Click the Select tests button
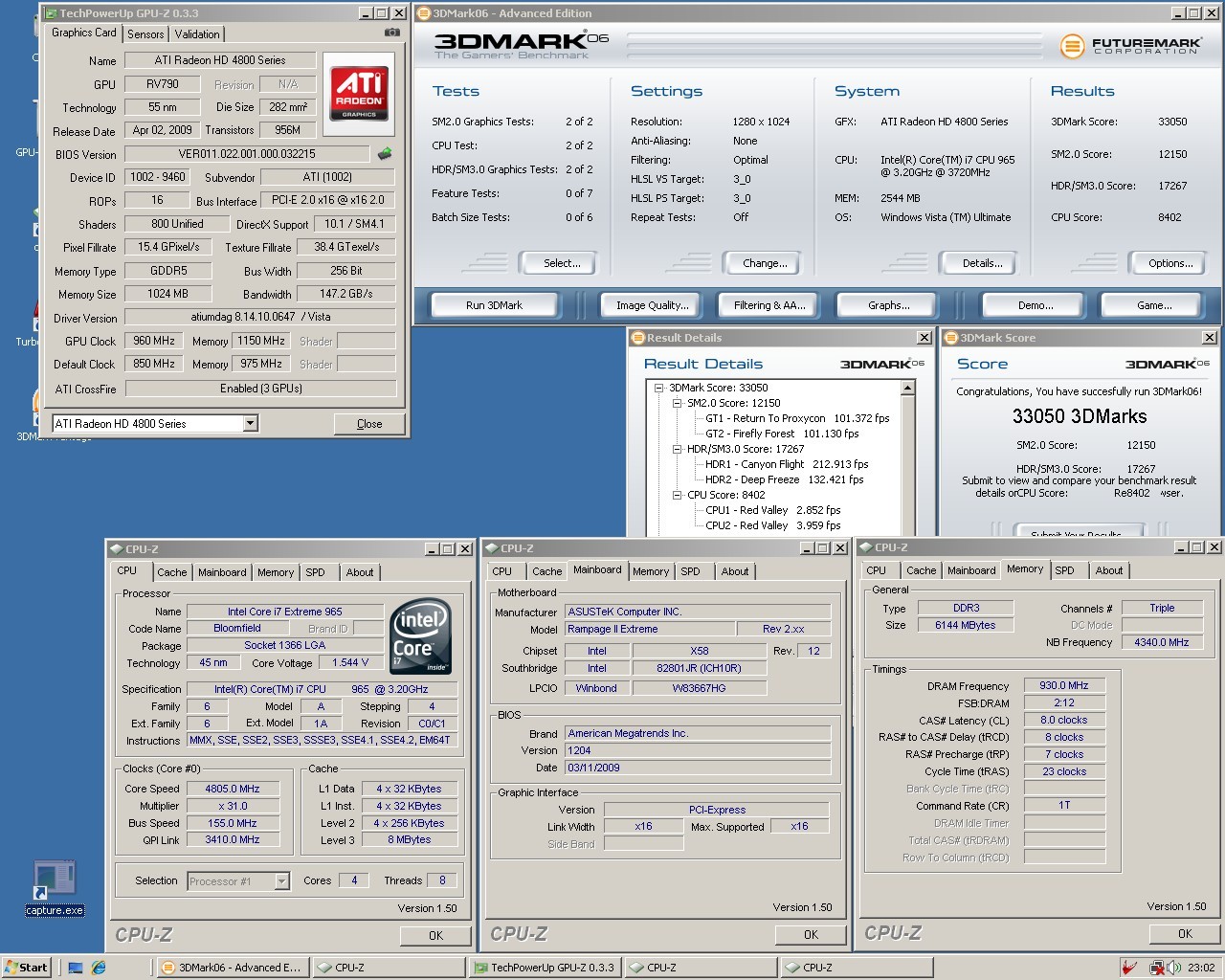Screen dimensions: 1225x980 point(562,263)
